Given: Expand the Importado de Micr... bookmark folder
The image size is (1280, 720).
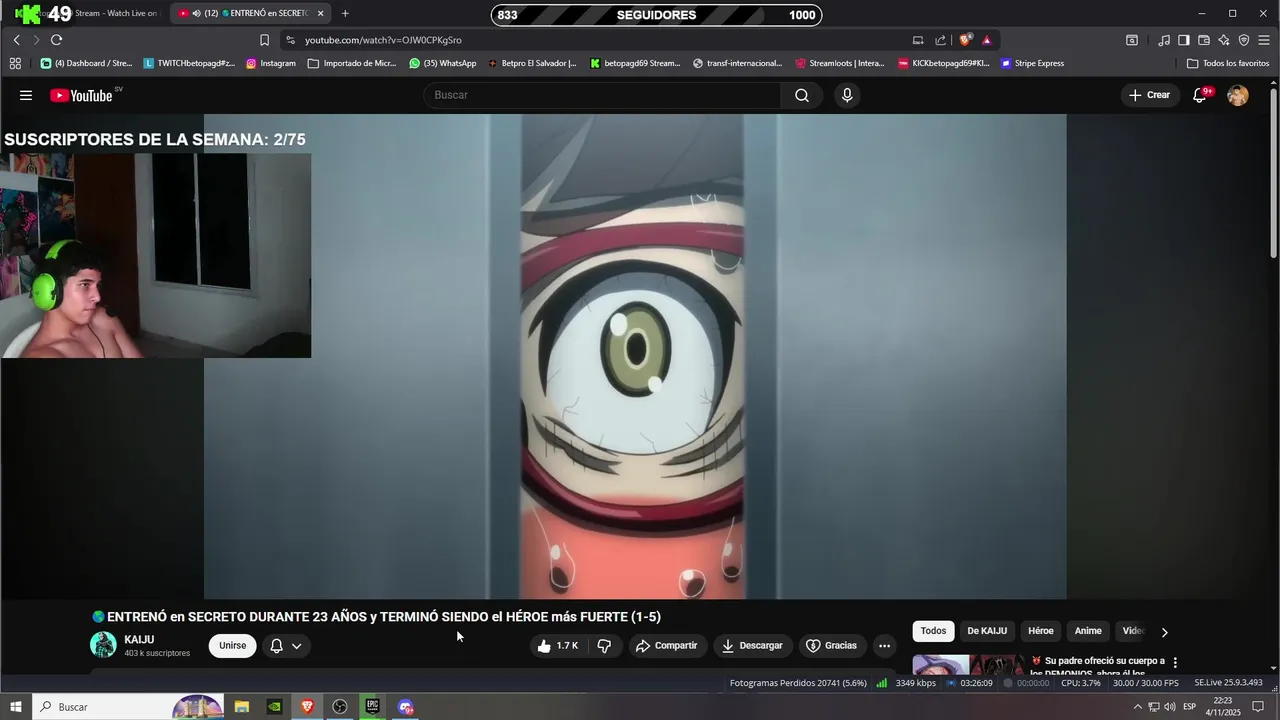Looking at the screenshot, I should click(352, 63).
